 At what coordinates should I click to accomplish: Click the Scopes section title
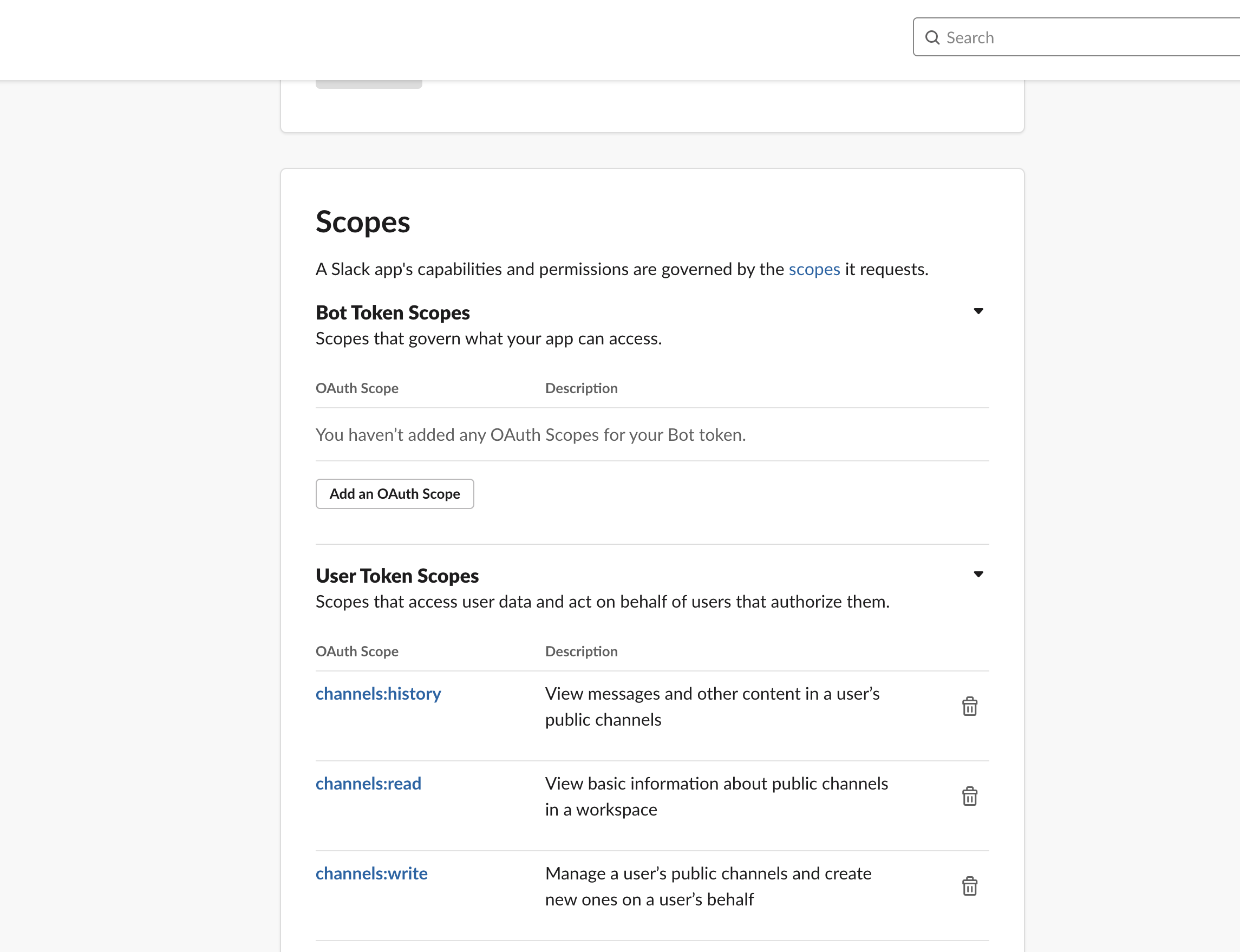[x=363, y=221]
